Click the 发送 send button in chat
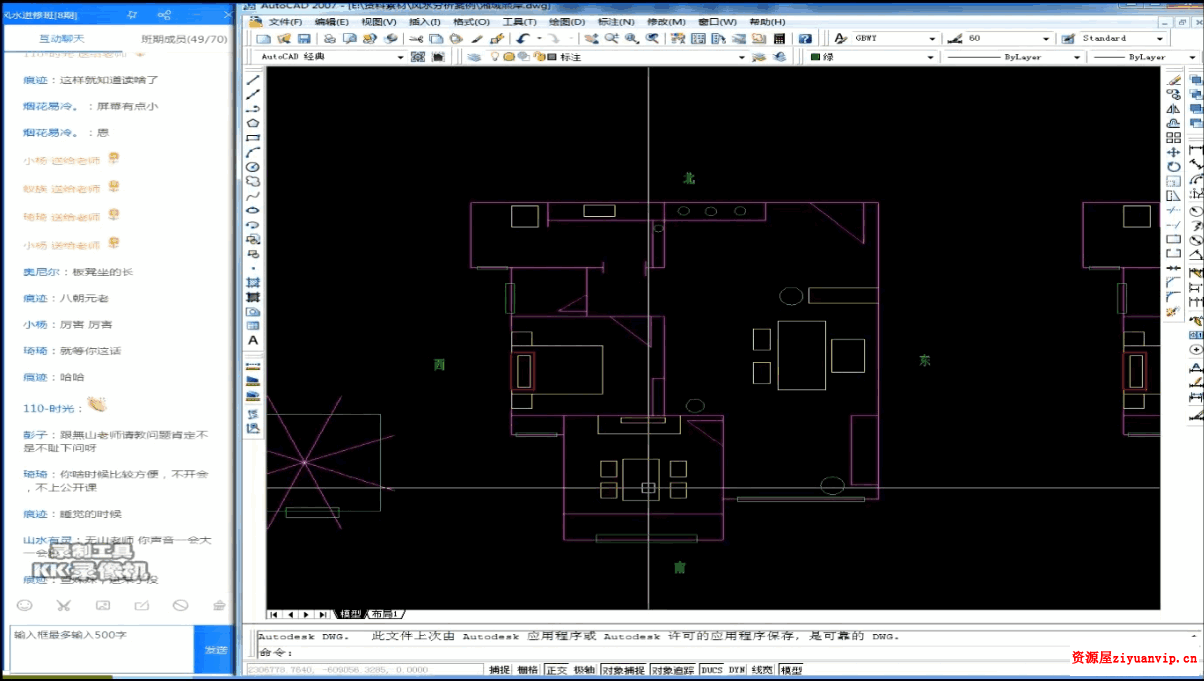Screen dimensions: 1204x681 click(x=215, y=650)
